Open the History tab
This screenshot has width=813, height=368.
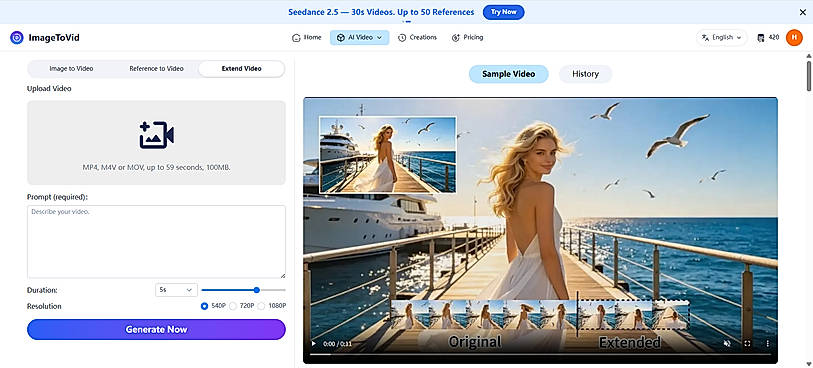tap(585, 74)
